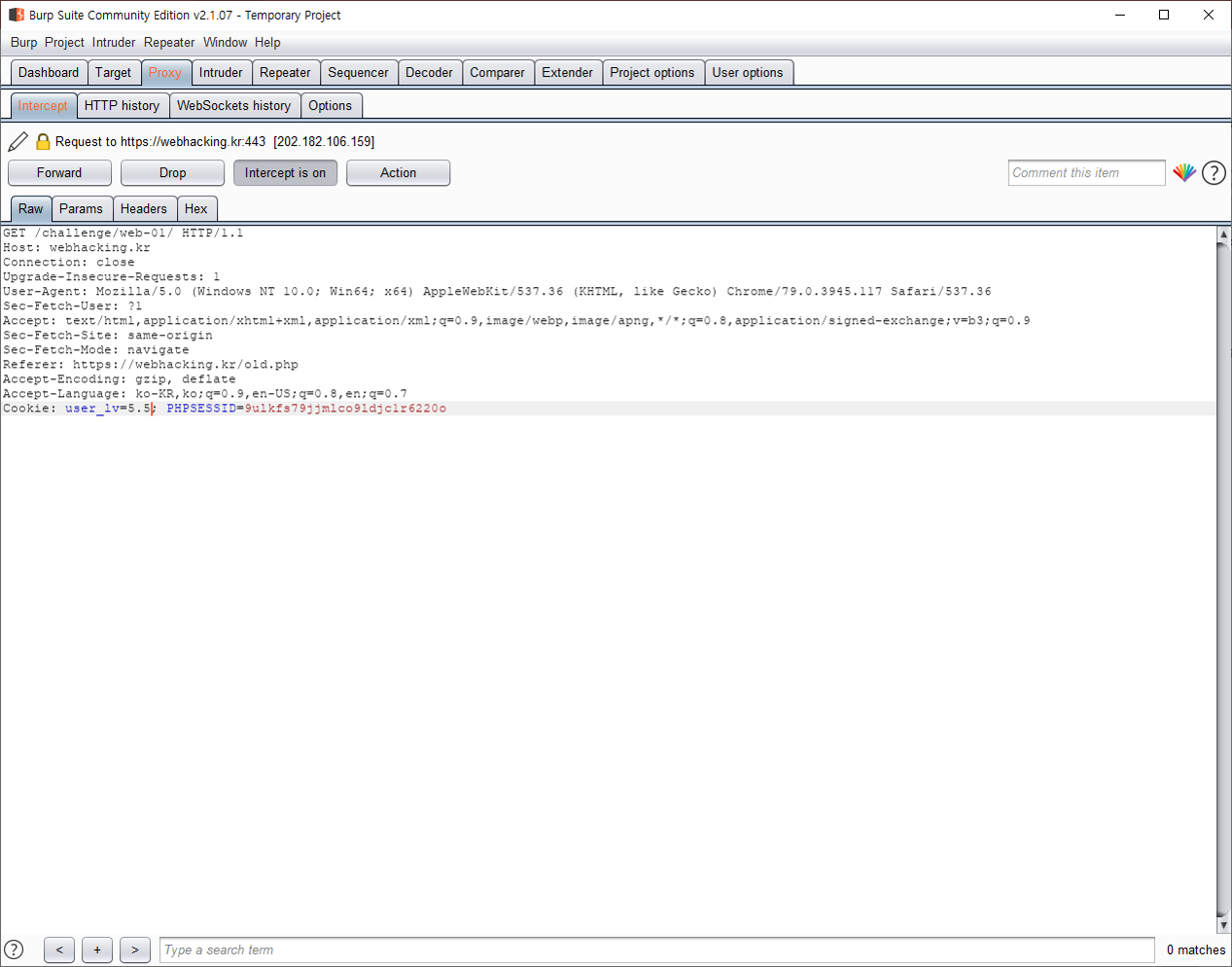Screen dimensions: 1232x967
Task: Click the PHPSESSID cookie value
Action: 345,409
